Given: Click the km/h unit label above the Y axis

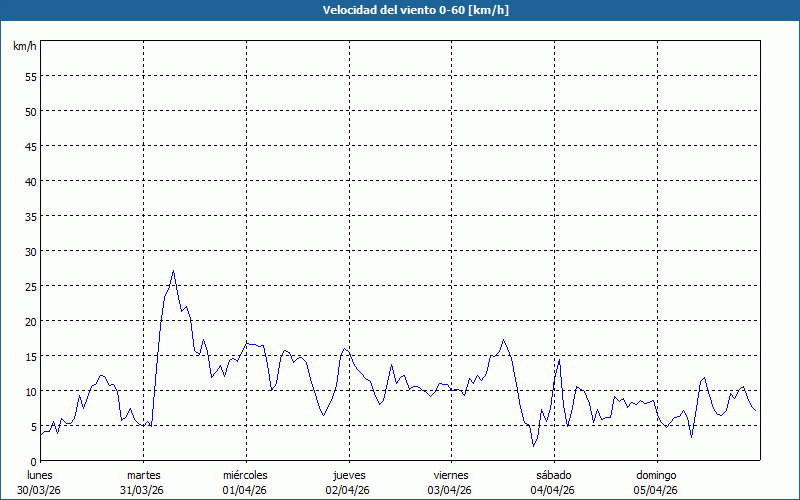Looking at the screenshot, I should (x=24, y=46).
